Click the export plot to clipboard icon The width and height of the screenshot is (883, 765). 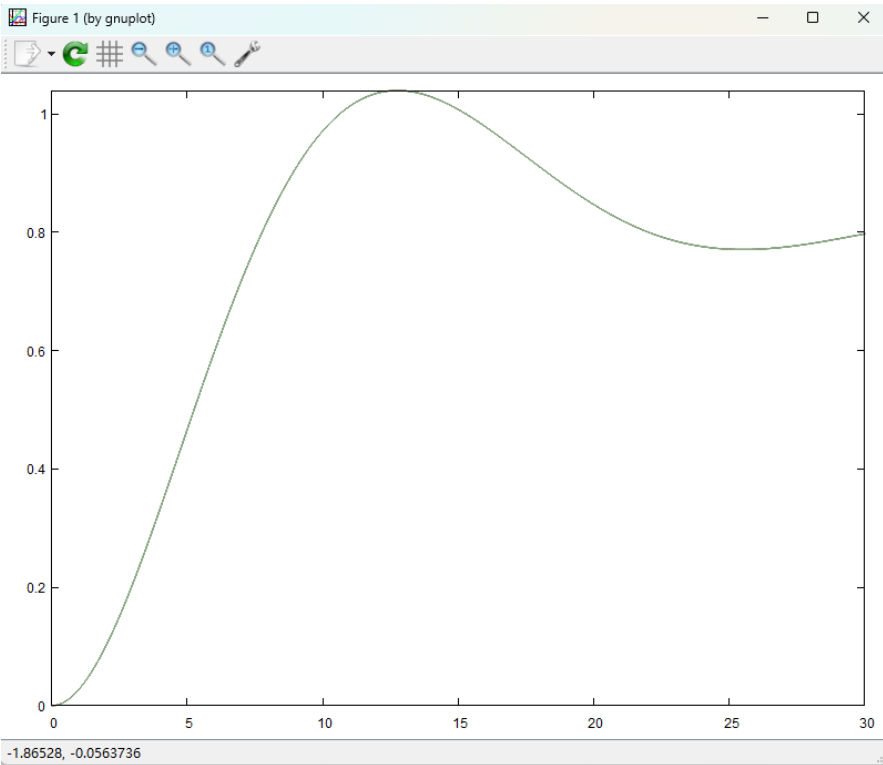click(x=27, y=54)
